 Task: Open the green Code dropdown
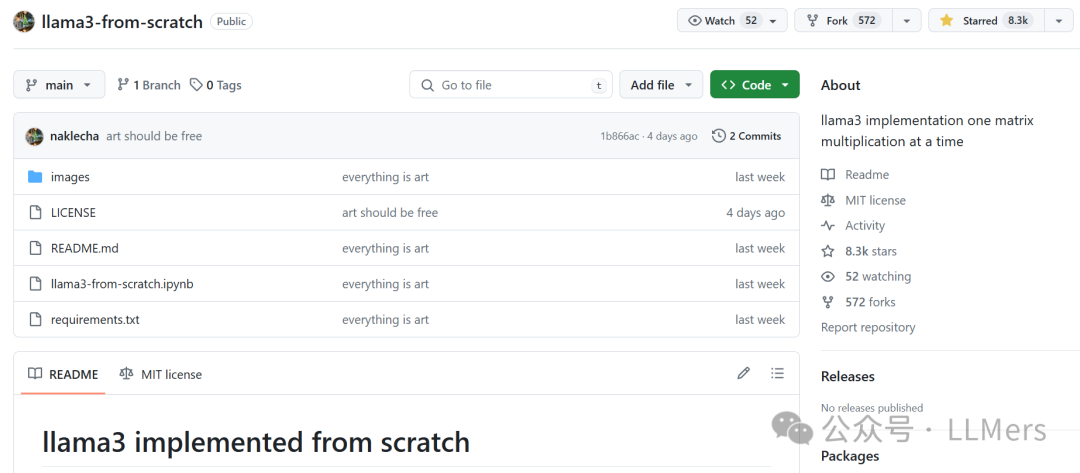[x=754, y=85]
